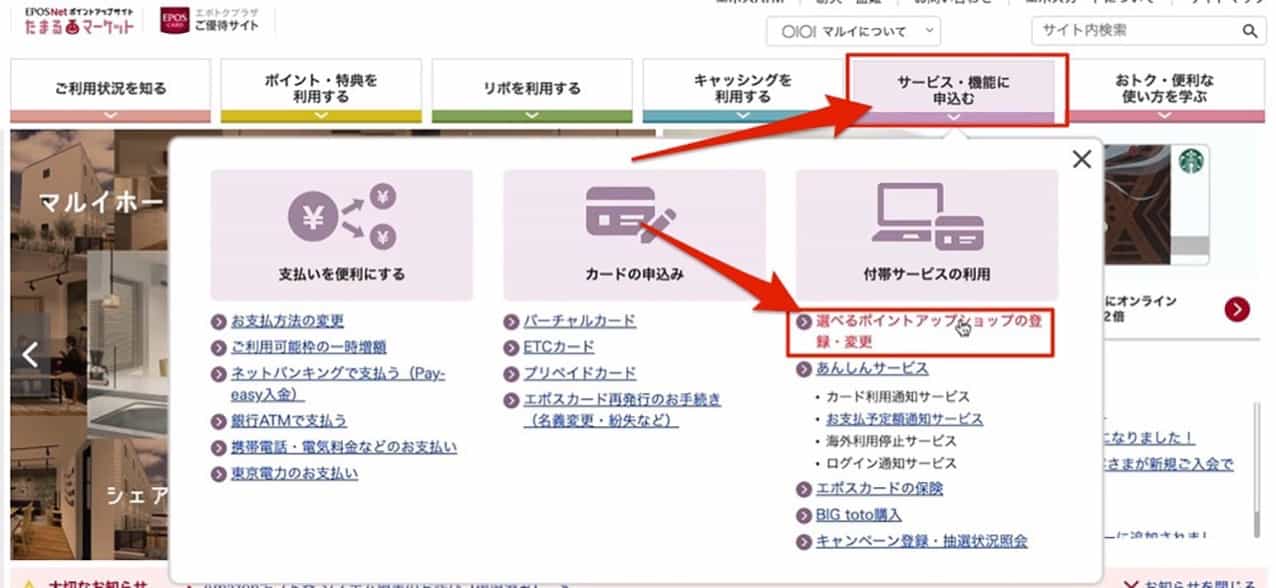This screenshot has width=1276, height=588.
Task: Open ネットバンキングで支払う (Pay-easy入金) link
Action: click(x=338, y=384)
